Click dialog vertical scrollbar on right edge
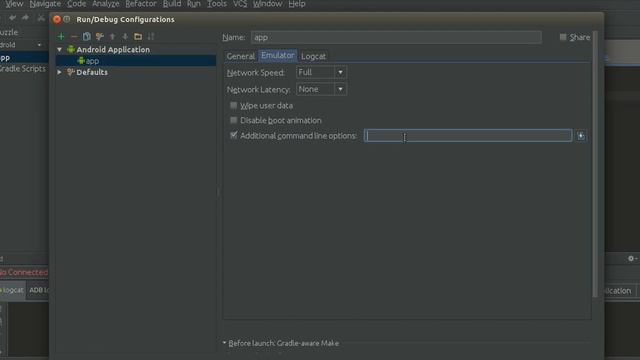Screen dimensions: 640x360 coord(595,163)
